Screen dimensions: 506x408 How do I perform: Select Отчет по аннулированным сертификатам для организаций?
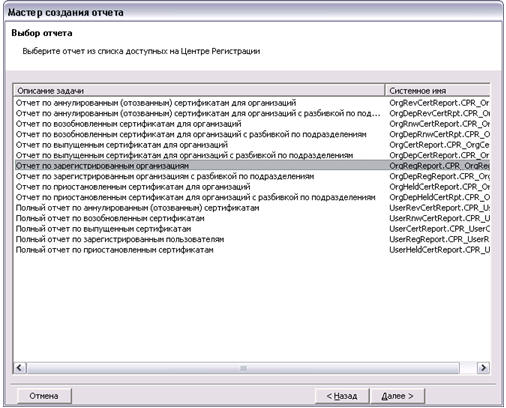[252, 103]
